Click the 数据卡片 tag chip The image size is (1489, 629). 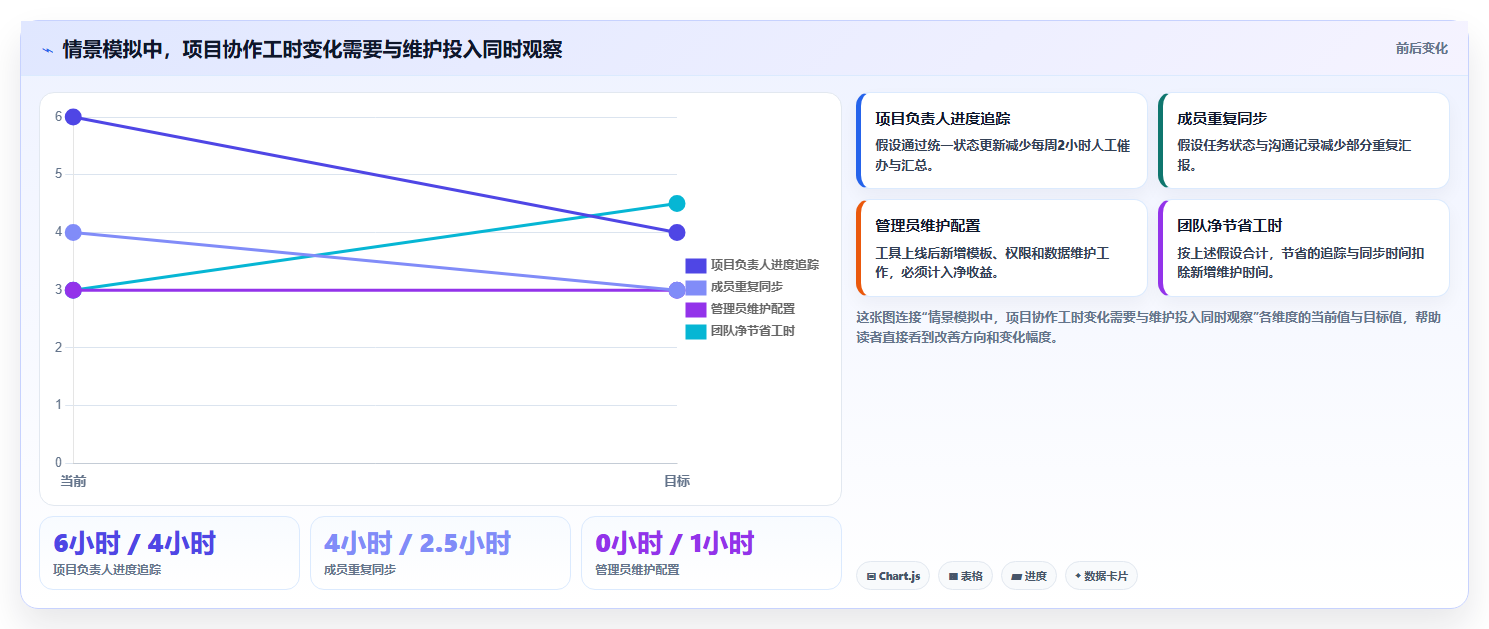tap(1101, 576)
